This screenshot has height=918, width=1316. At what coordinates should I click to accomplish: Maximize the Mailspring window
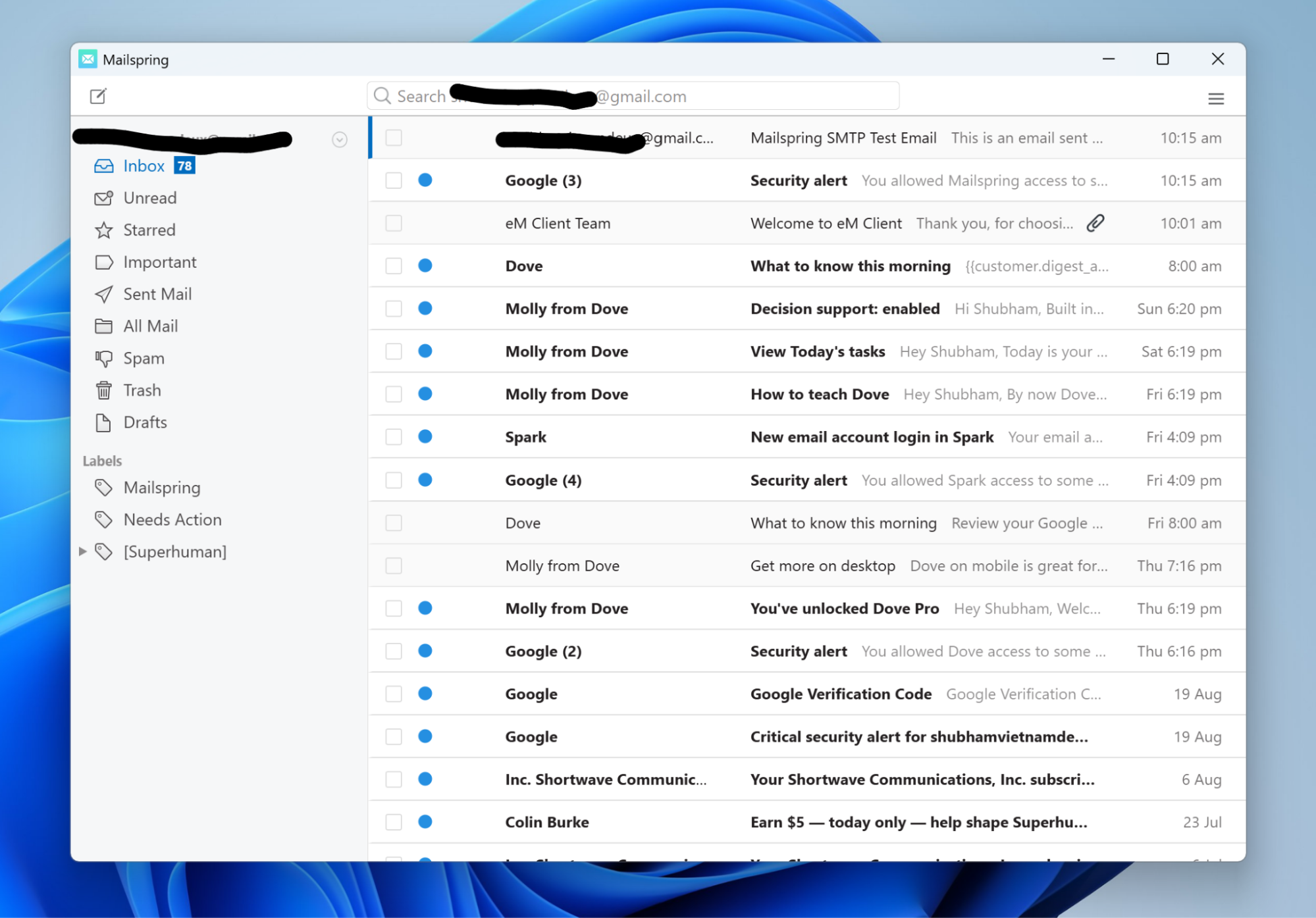pos(1163,59)
